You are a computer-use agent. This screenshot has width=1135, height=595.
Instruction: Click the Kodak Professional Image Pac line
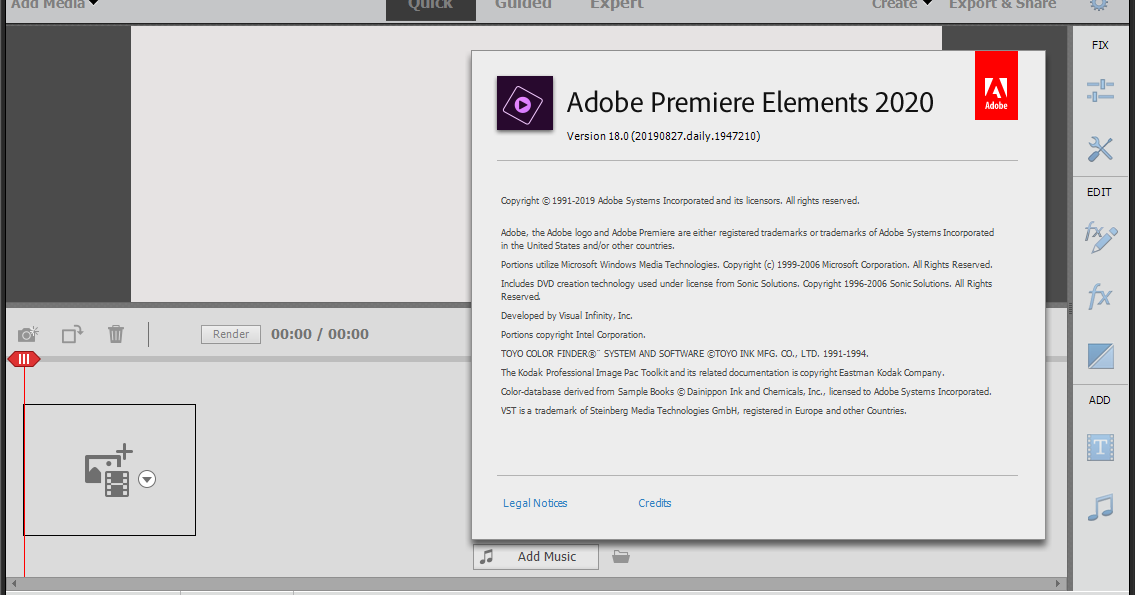point(722,373)
